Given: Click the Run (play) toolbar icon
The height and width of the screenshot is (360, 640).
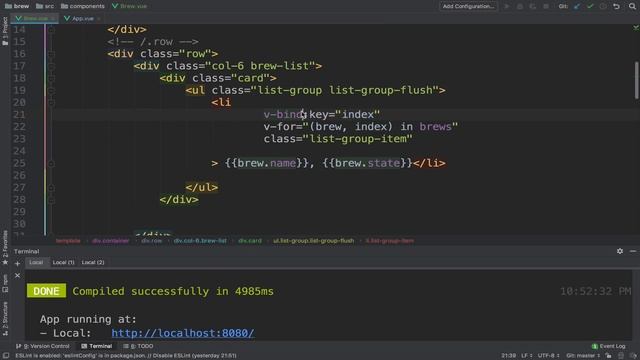Looking at the screenshot, I should [507, 6].
